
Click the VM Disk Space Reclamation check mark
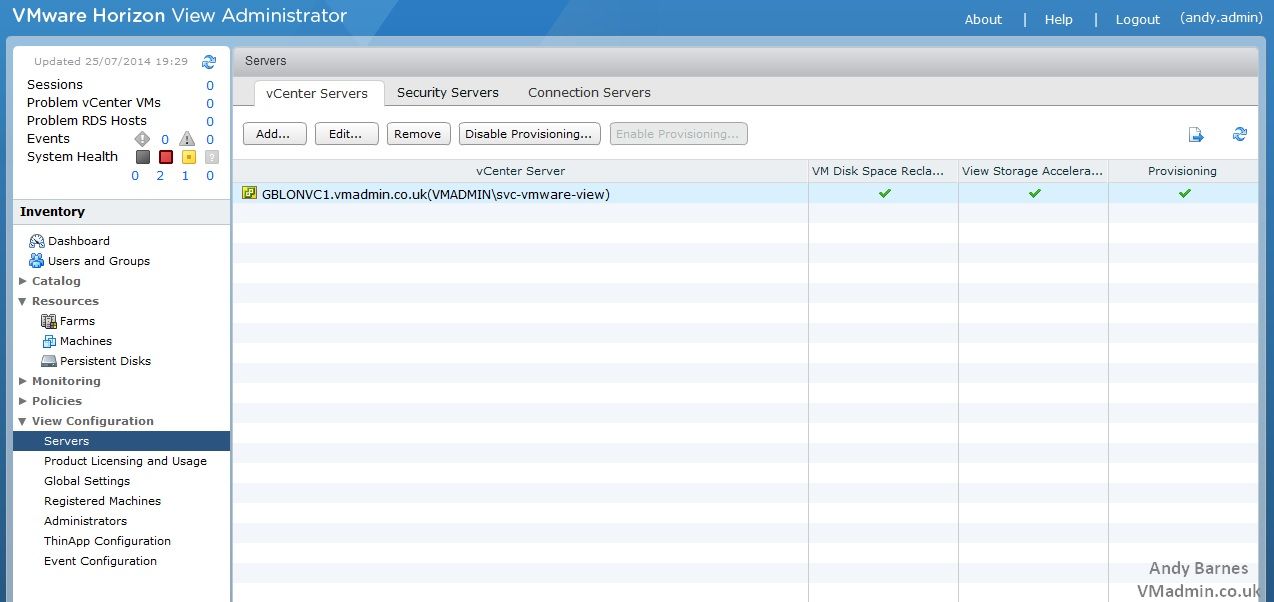[884, 193]
